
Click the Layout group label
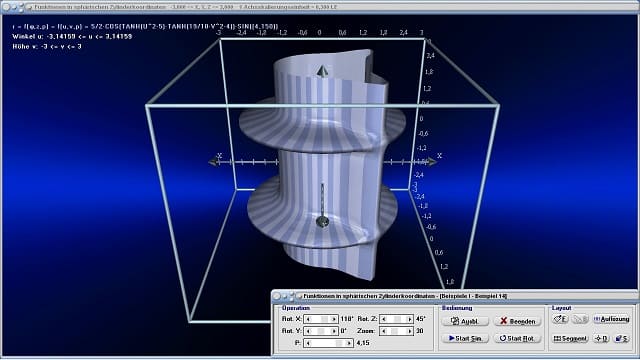562,308
